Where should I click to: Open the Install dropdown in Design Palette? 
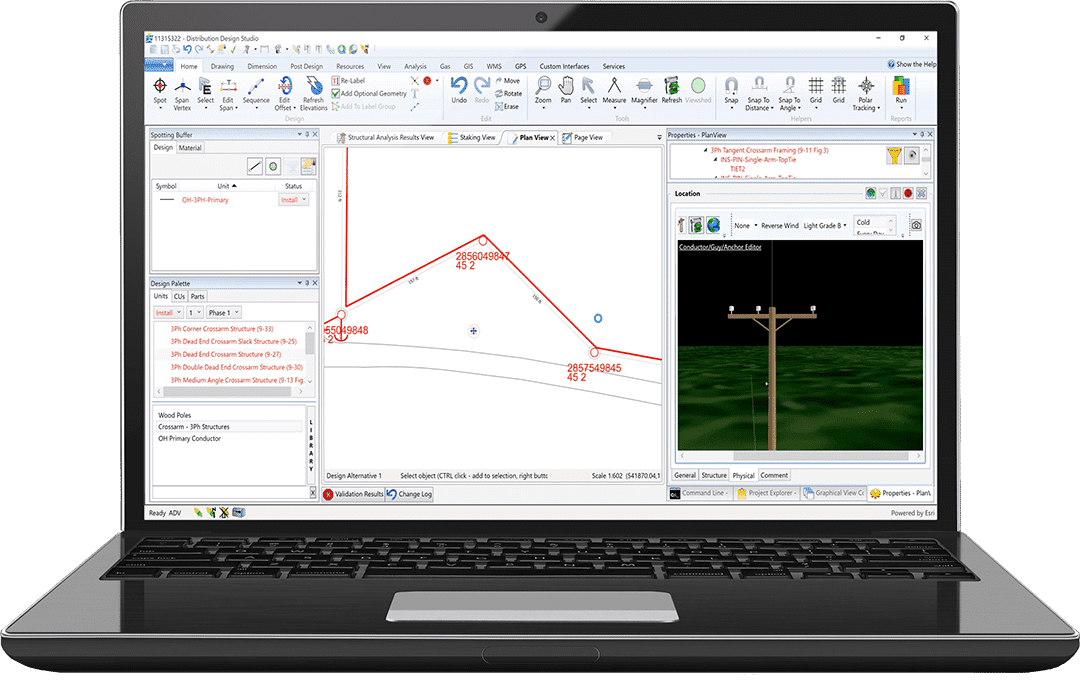[x=169, y=313]
